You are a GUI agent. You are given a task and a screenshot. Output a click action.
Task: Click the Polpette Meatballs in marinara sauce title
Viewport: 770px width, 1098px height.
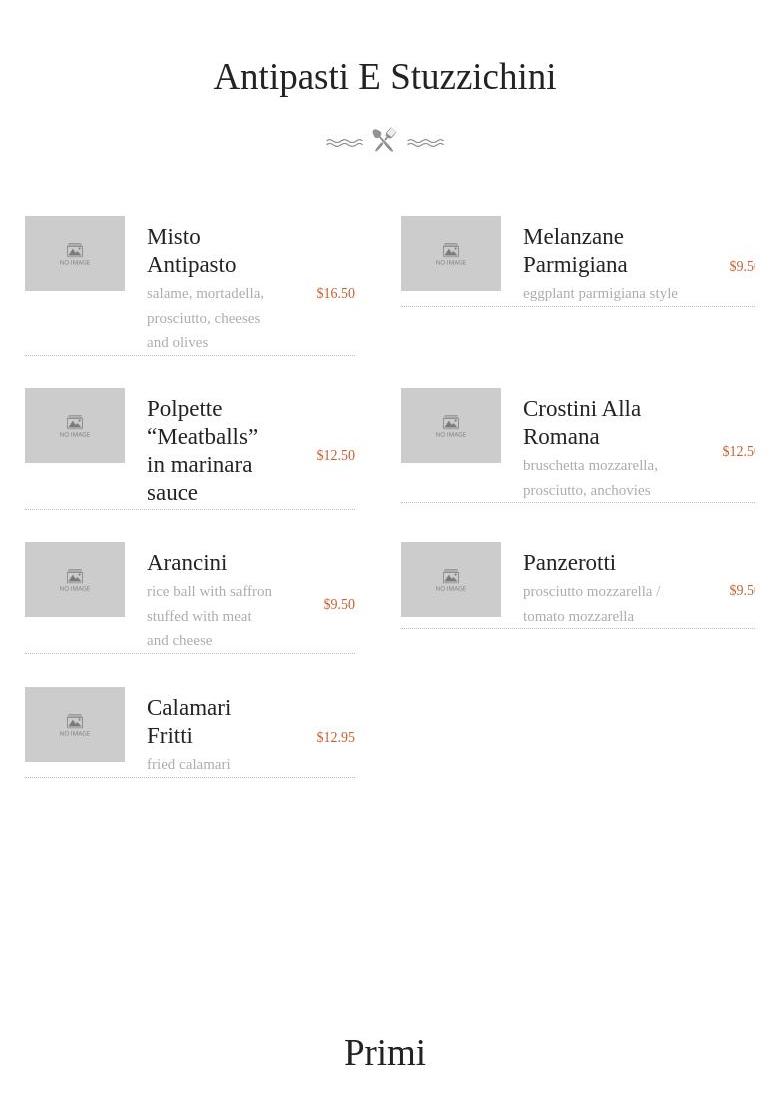[x=201, y=451]
